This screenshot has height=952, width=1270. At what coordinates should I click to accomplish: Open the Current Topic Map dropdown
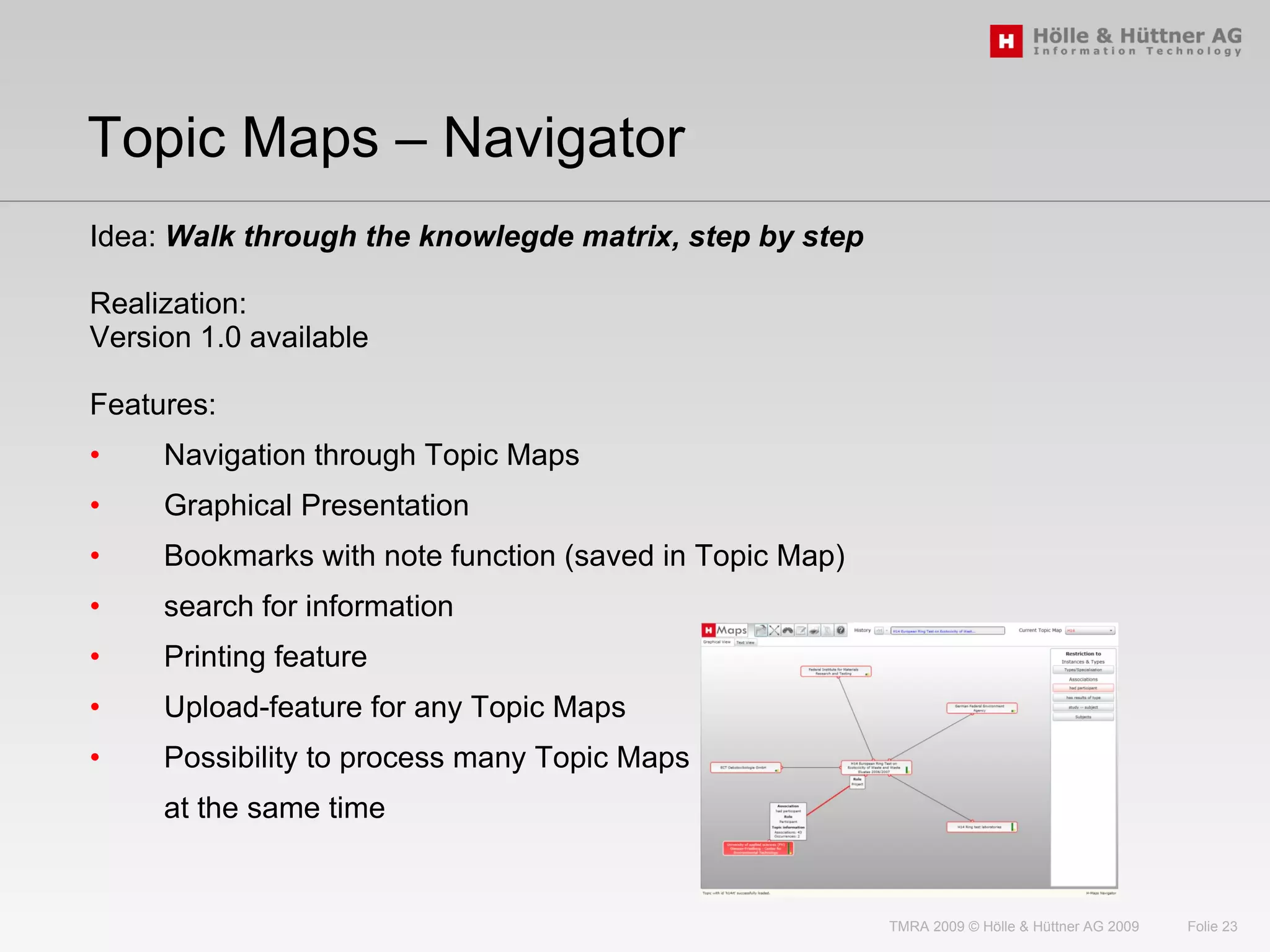pos(1090,631)
